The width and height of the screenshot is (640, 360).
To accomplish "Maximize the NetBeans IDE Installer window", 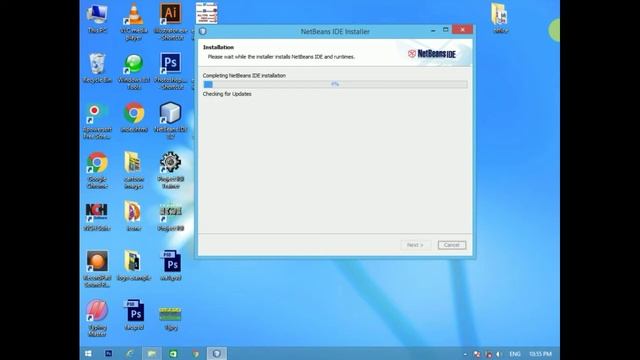I will click(x=445, y=30).
